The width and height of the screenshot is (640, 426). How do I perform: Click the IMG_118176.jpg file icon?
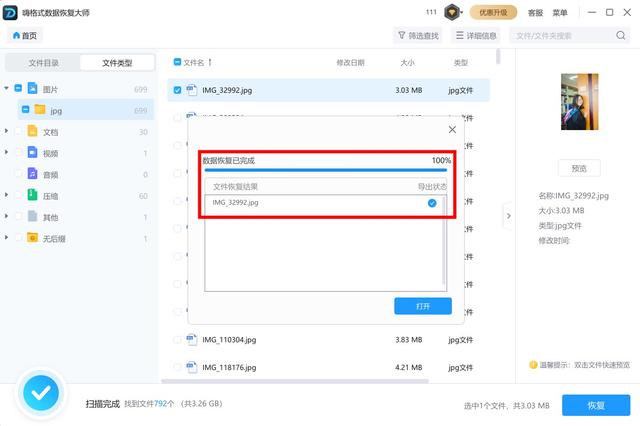(191, 367)
